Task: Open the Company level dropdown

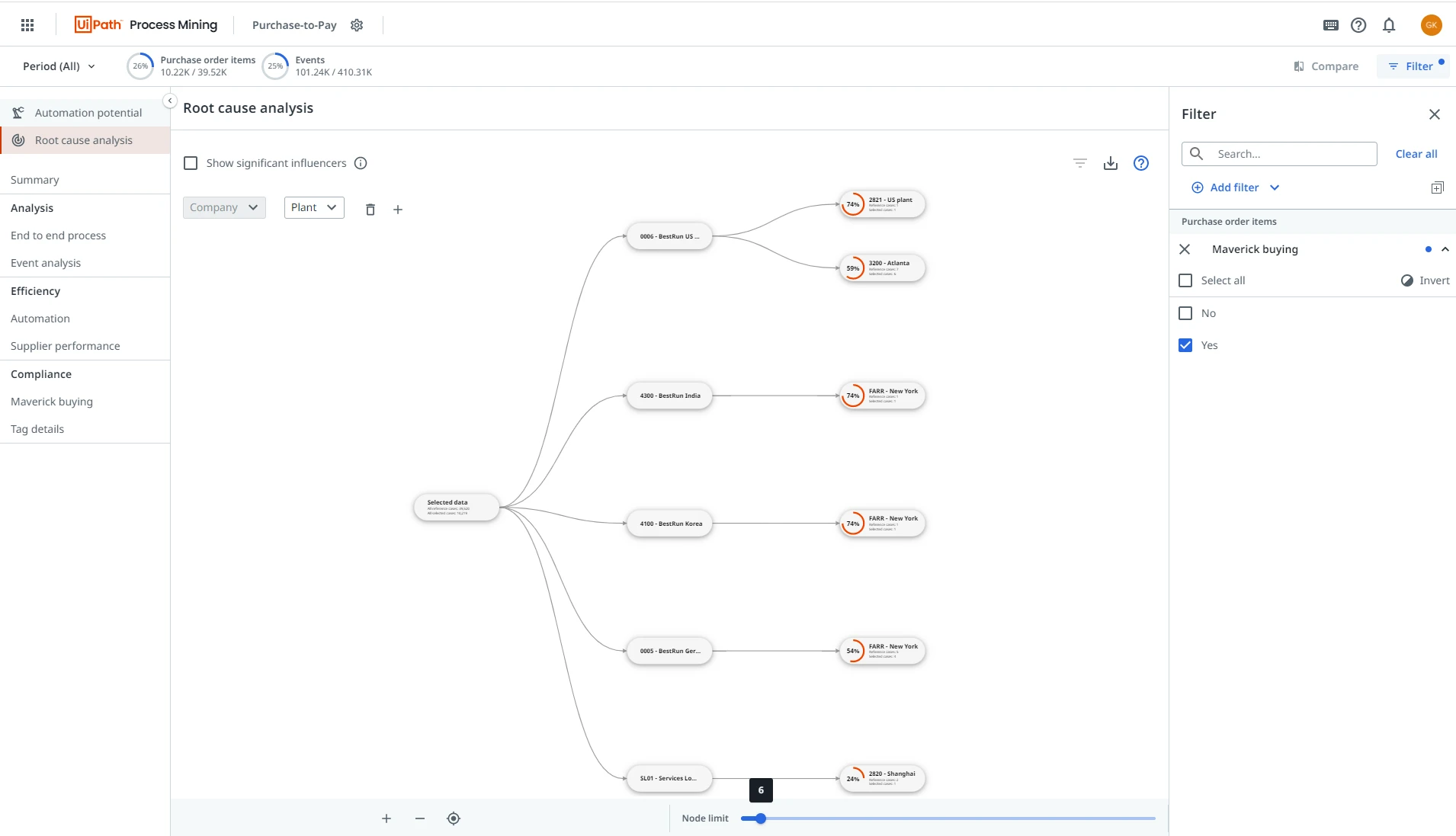Action: tap(224, 207)
